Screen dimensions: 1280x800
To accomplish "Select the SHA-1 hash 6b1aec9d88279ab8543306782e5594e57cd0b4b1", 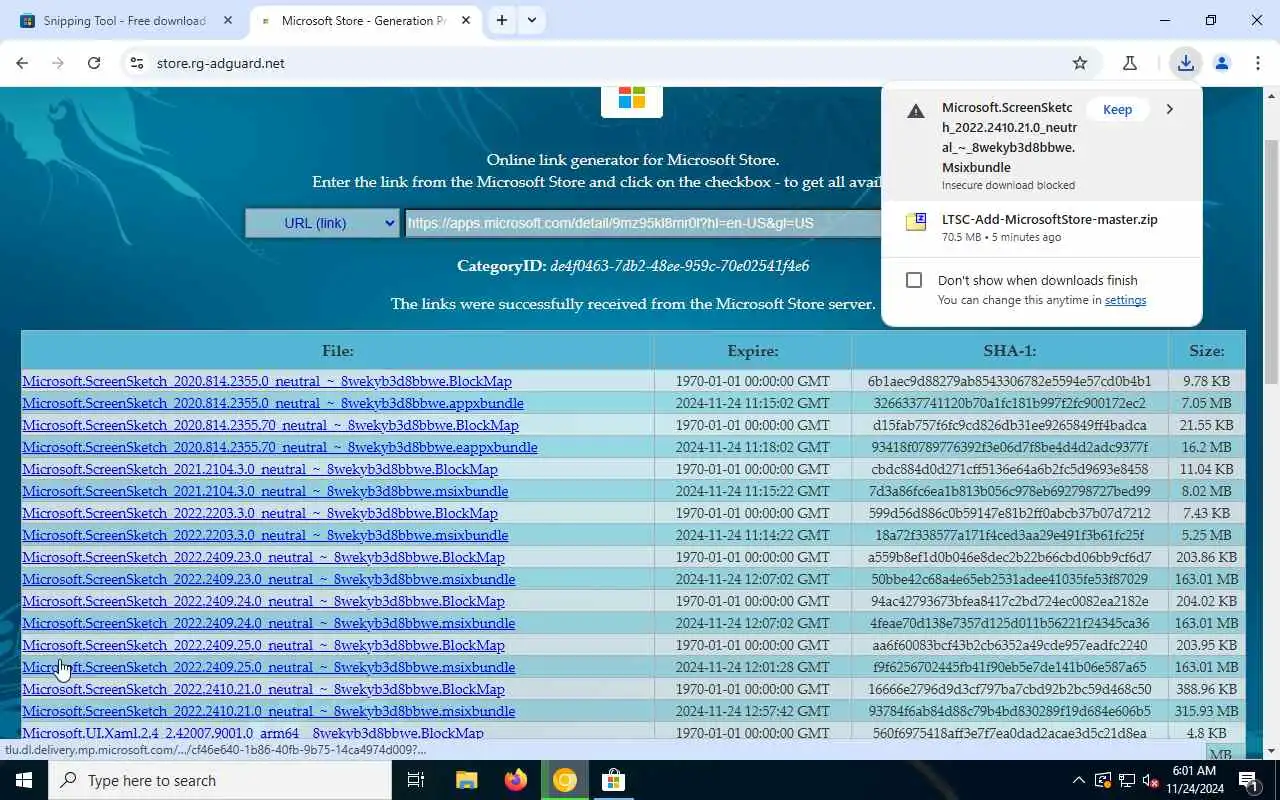I will (x=1009, y=381).
